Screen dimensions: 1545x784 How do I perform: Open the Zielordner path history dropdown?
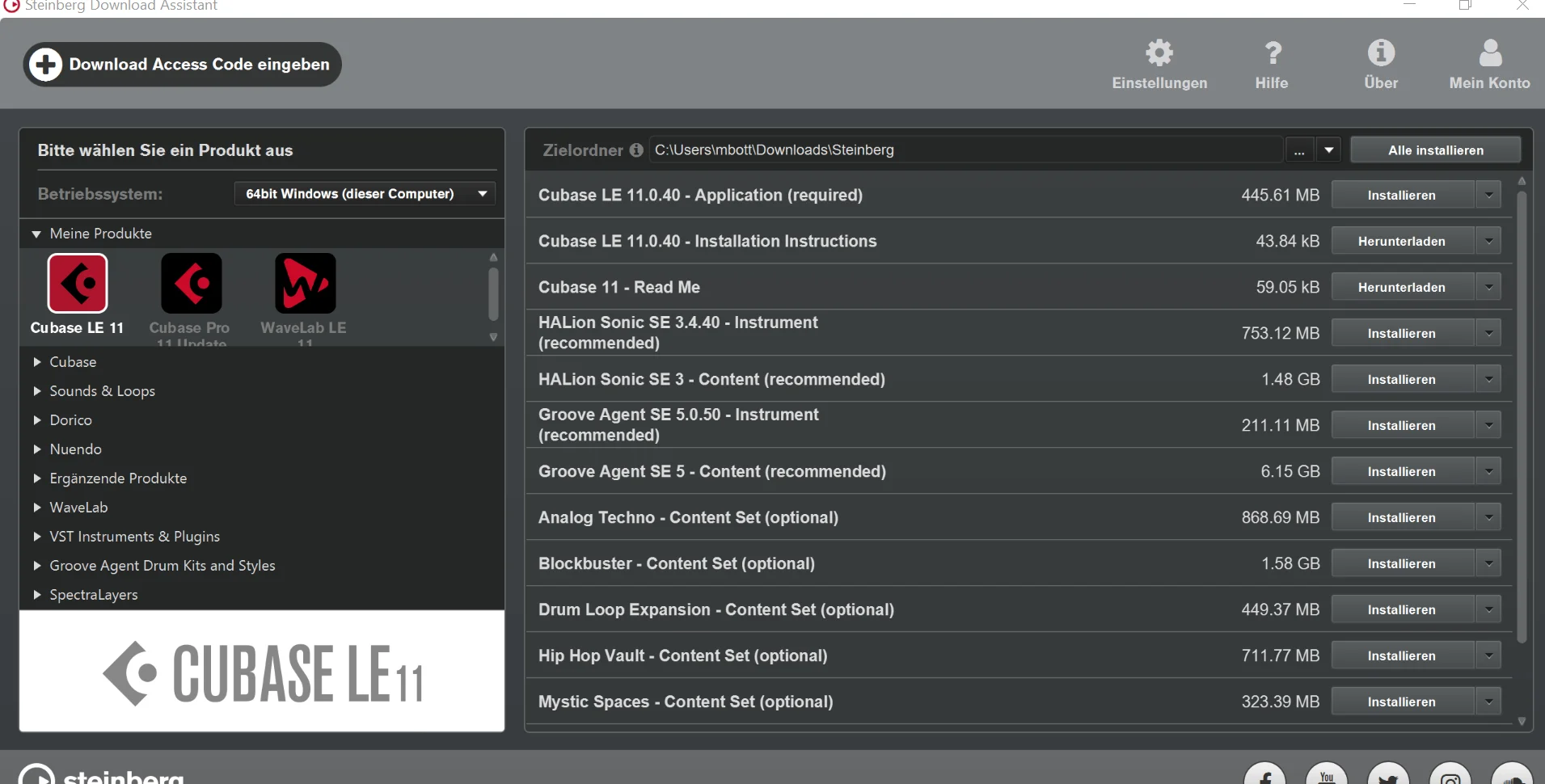1328,150
